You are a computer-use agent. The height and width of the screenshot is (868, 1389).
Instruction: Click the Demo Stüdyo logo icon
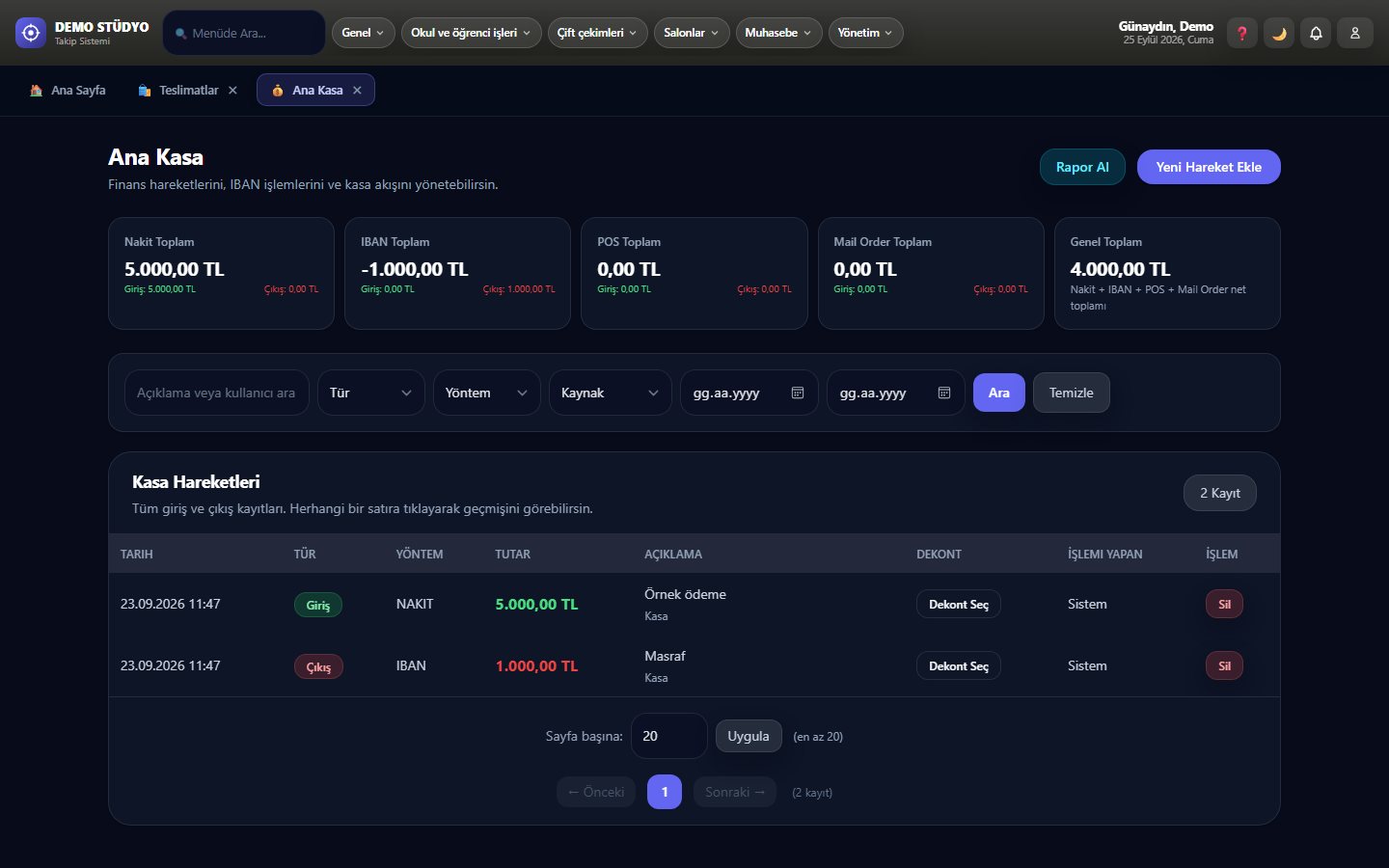click(31, 33)
